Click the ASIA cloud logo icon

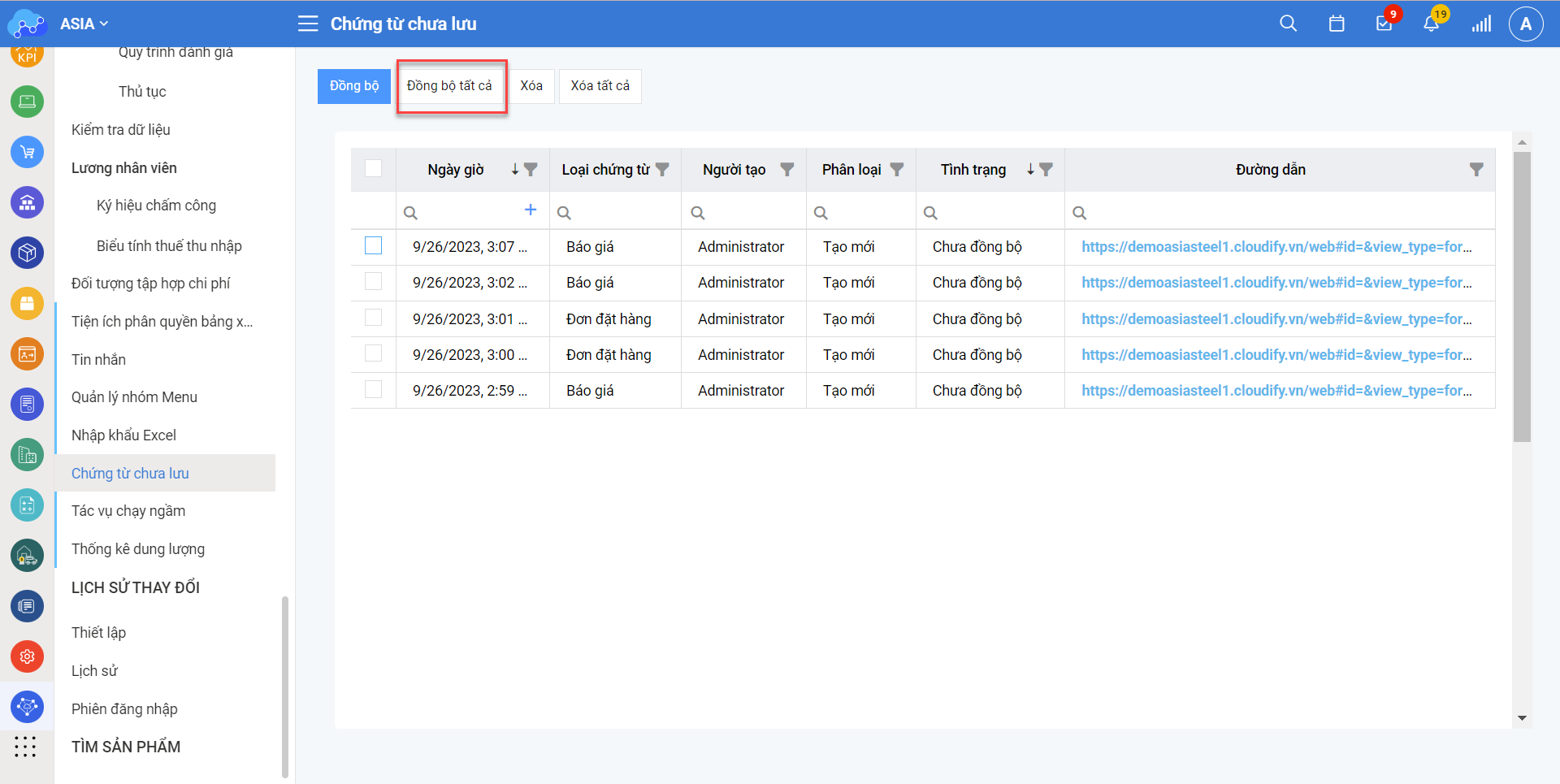pos(27,24)
